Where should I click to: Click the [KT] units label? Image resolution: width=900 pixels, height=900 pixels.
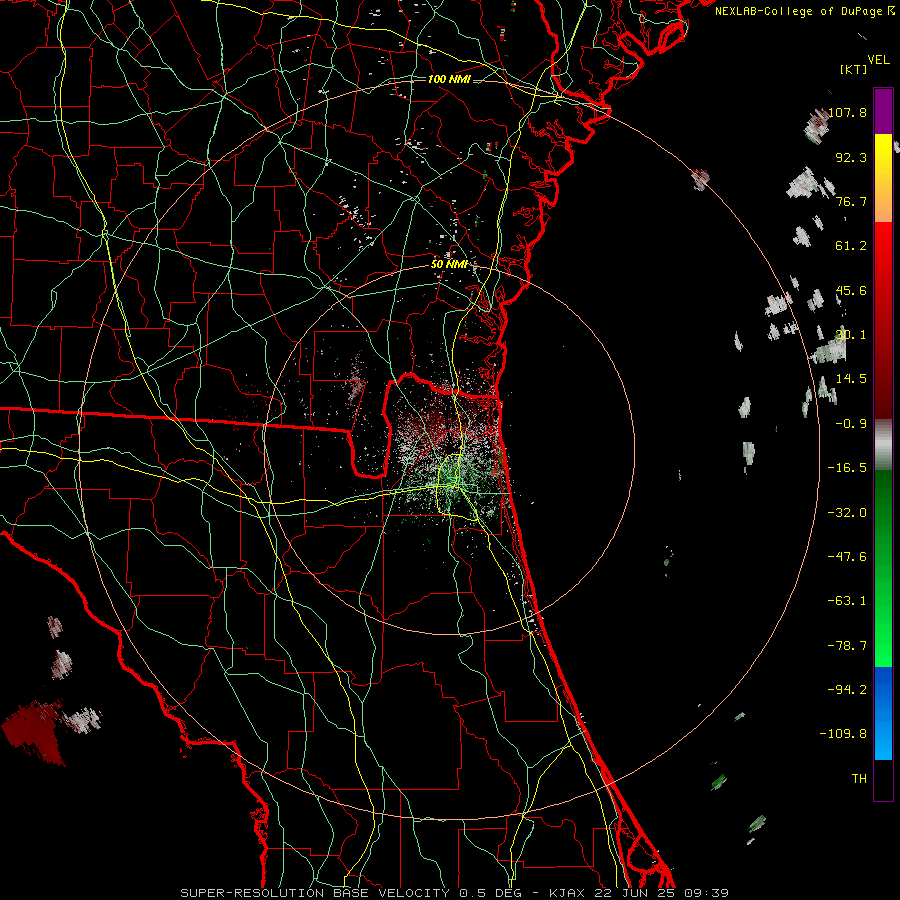854,69
